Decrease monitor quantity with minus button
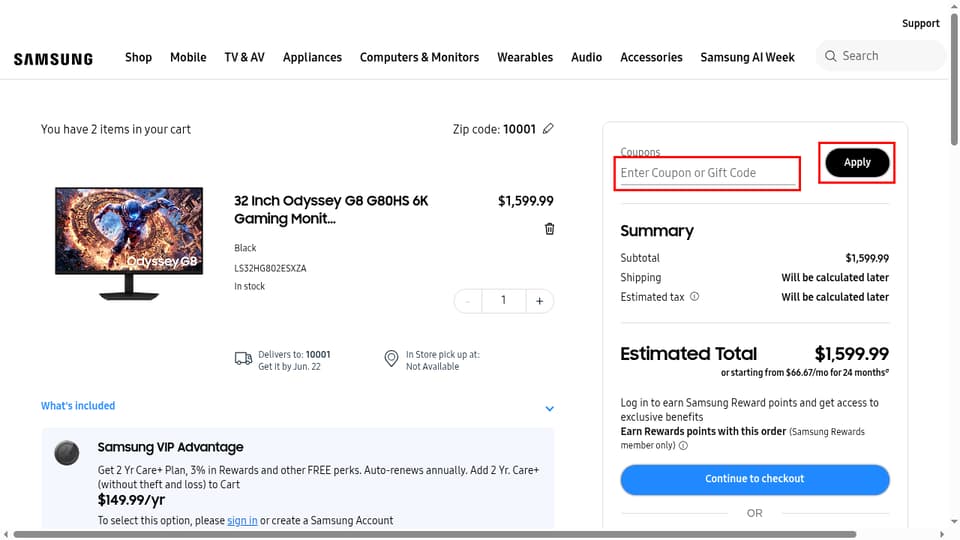Screen dimensions: 960x540 click(468, 301)
